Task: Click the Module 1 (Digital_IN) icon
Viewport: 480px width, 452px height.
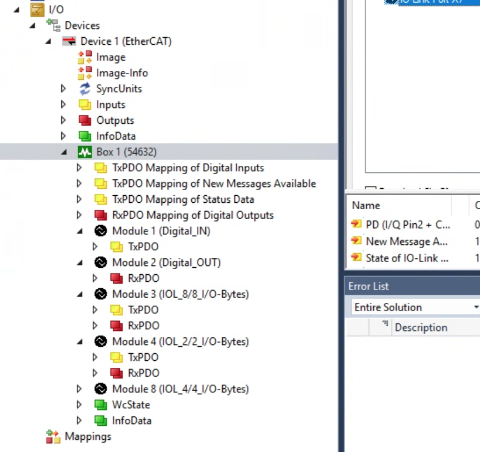Action: point(101,231)
